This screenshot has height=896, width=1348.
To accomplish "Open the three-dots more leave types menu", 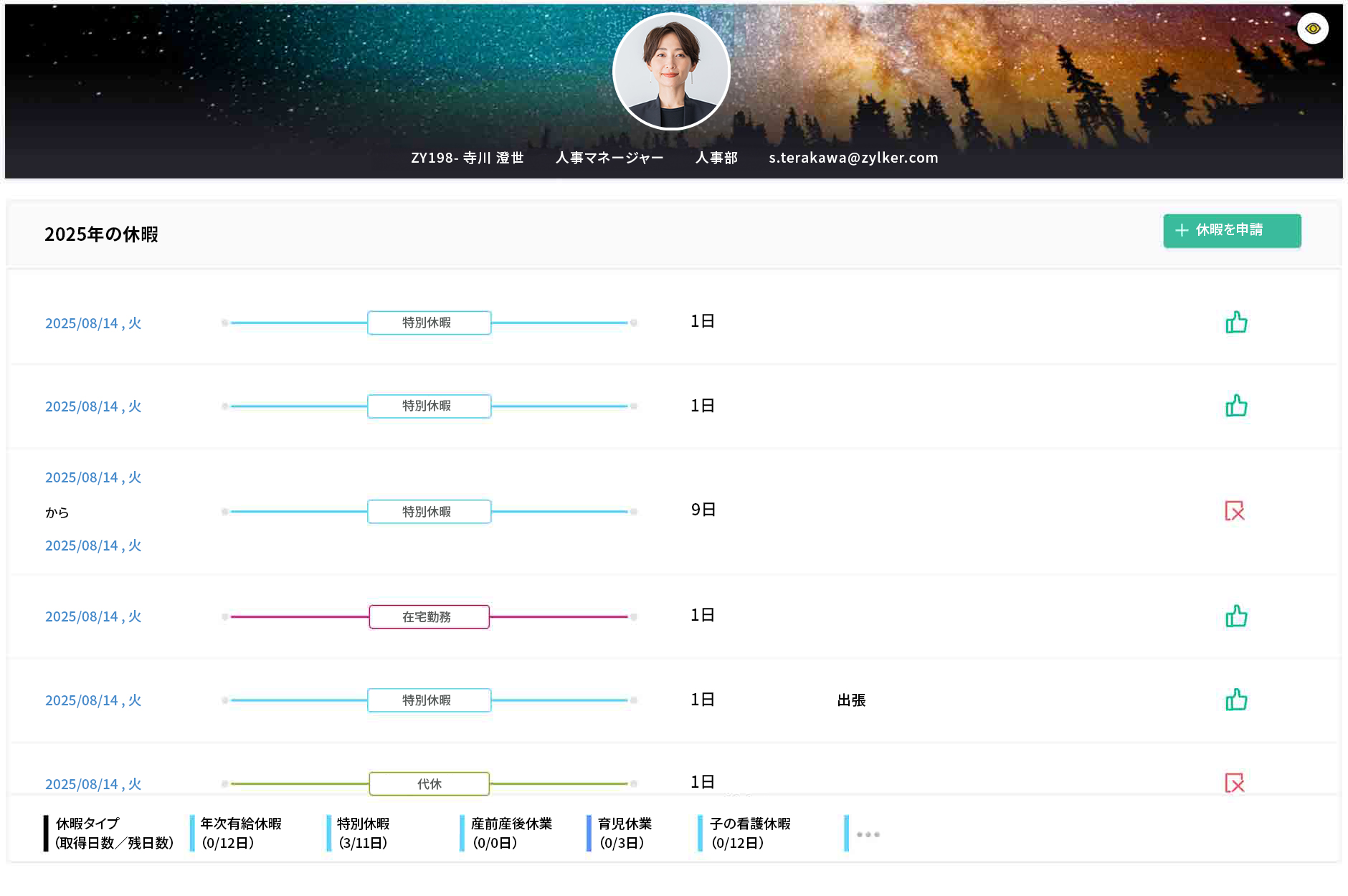I will pyautogui.click(x=868, y=834).
